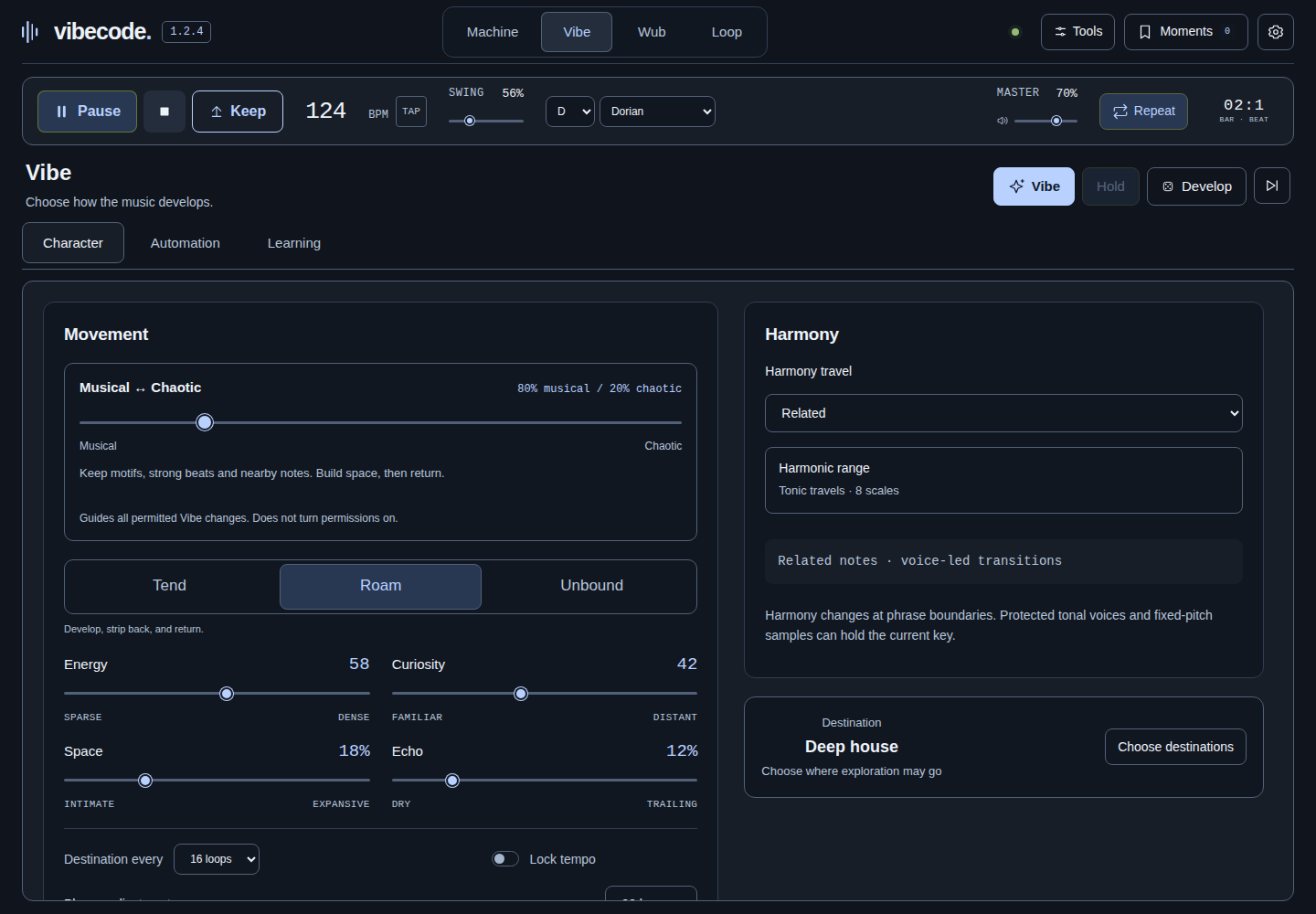Click the Hold button
Image resolution: width=1316 pixels, height=914 pixels.
pyautogui.click(x=1110, y=186)
